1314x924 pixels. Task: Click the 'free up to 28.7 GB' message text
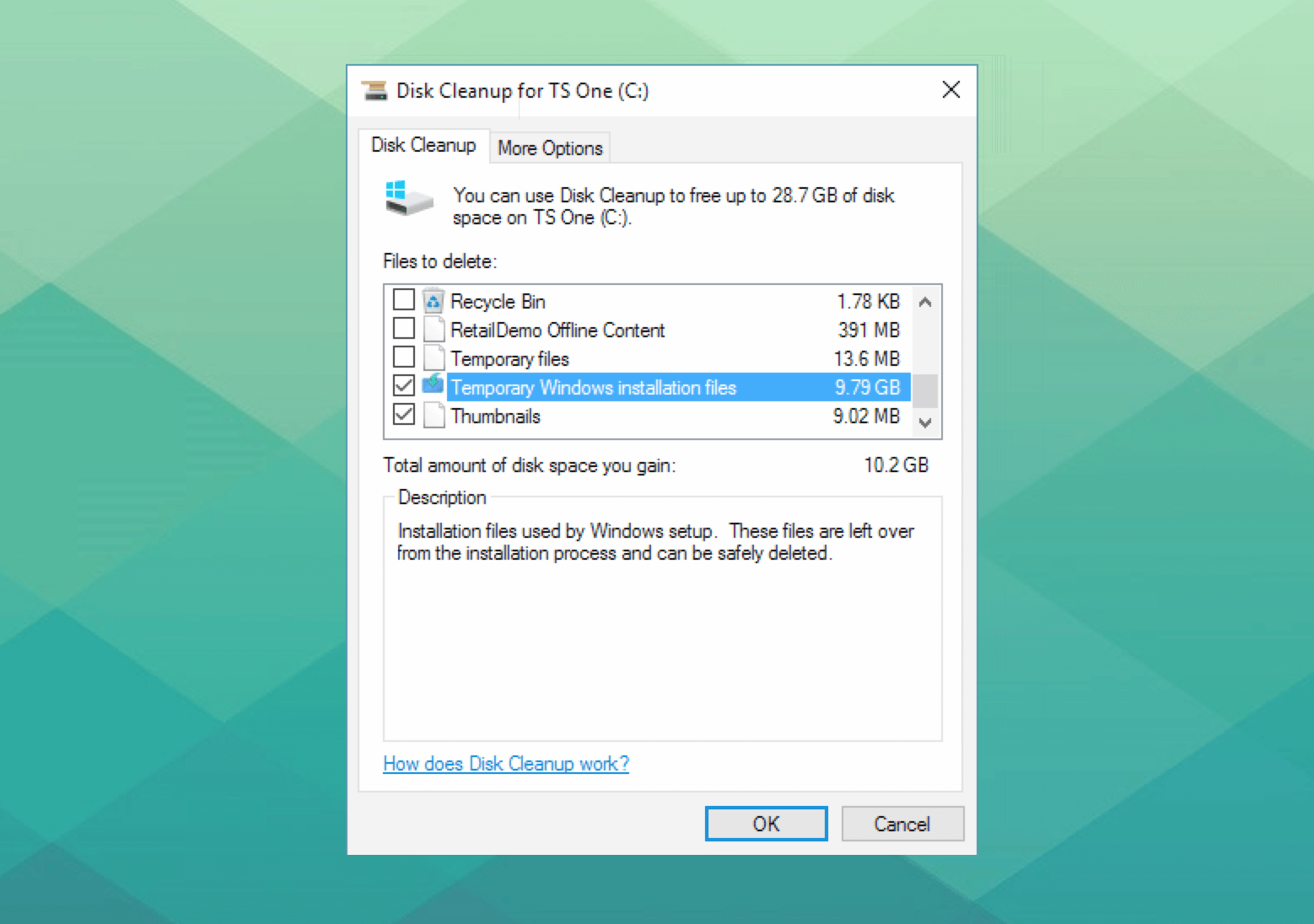673,207
